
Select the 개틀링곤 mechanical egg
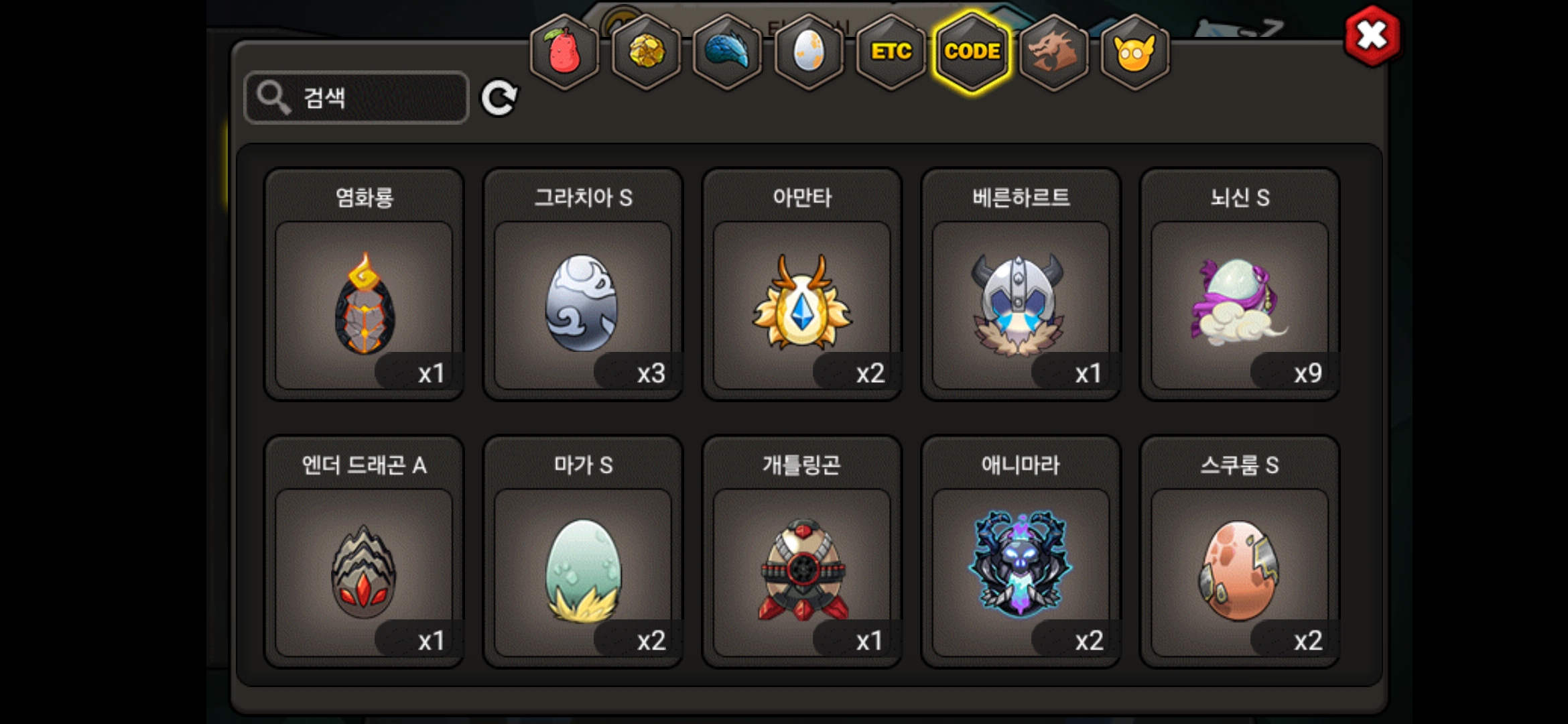pyautogui.click(x=802, y=552)
